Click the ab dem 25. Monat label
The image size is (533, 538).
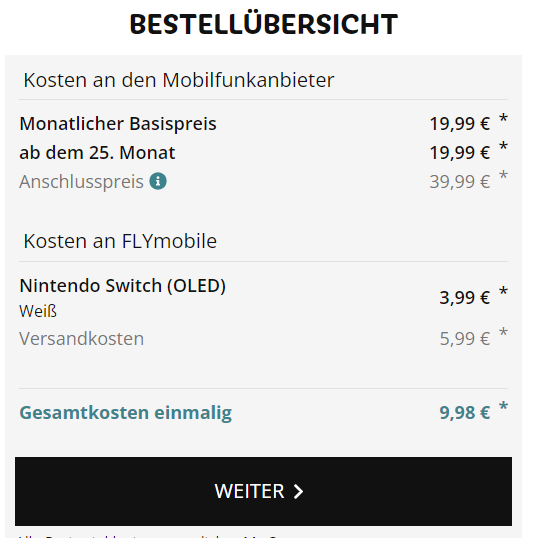(x=97, y=152)
